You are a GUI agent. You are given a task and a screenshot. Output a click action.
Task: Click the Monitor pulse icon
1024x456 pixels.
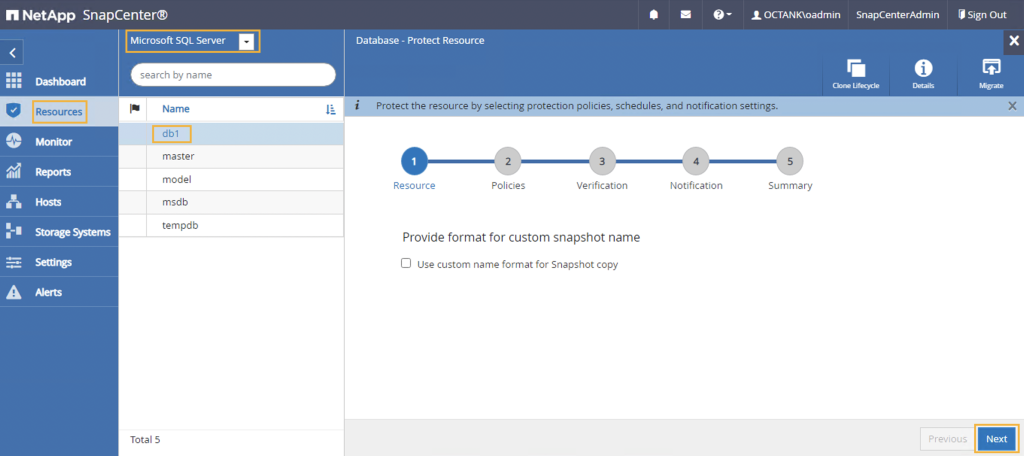pyautogui.click(x=13, y=142)
